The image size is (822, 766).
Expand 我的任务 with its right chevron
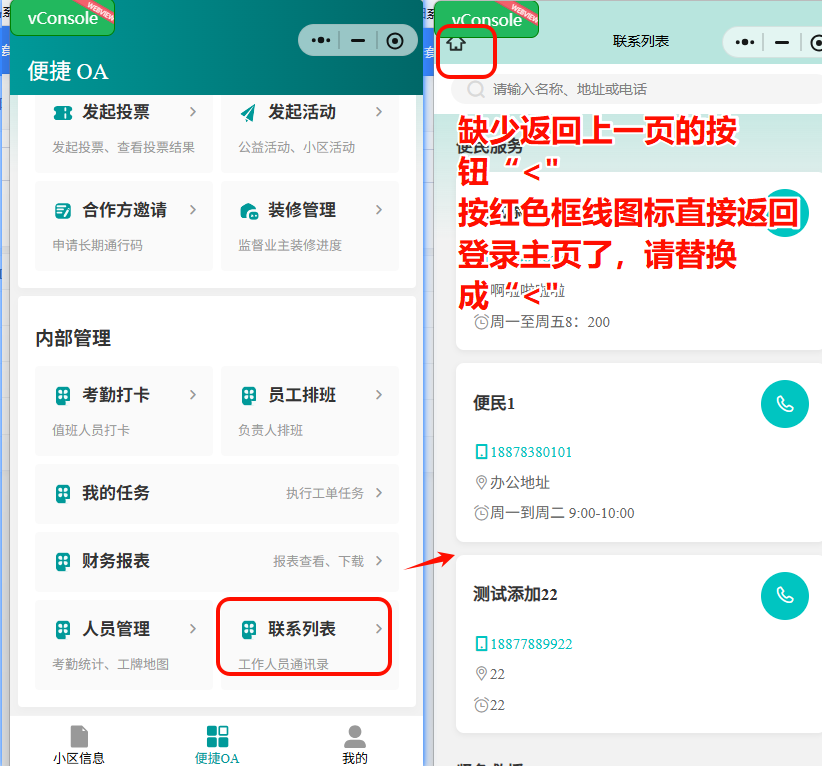pyautogui.click(x=379, y=493)
